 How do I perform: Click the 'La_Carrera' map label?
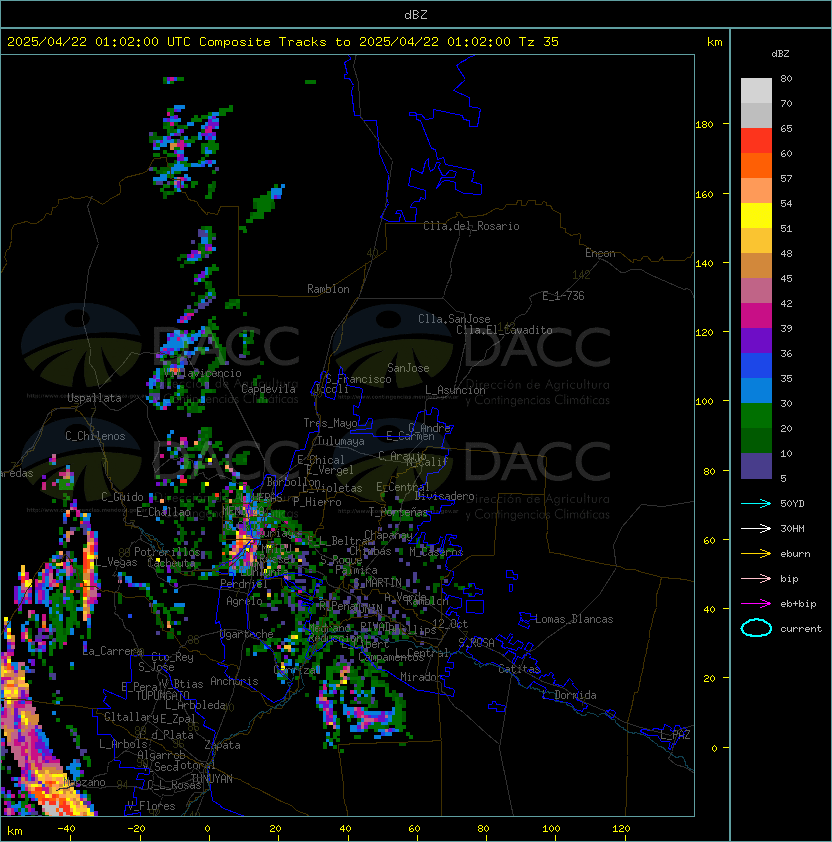(113, 651)
